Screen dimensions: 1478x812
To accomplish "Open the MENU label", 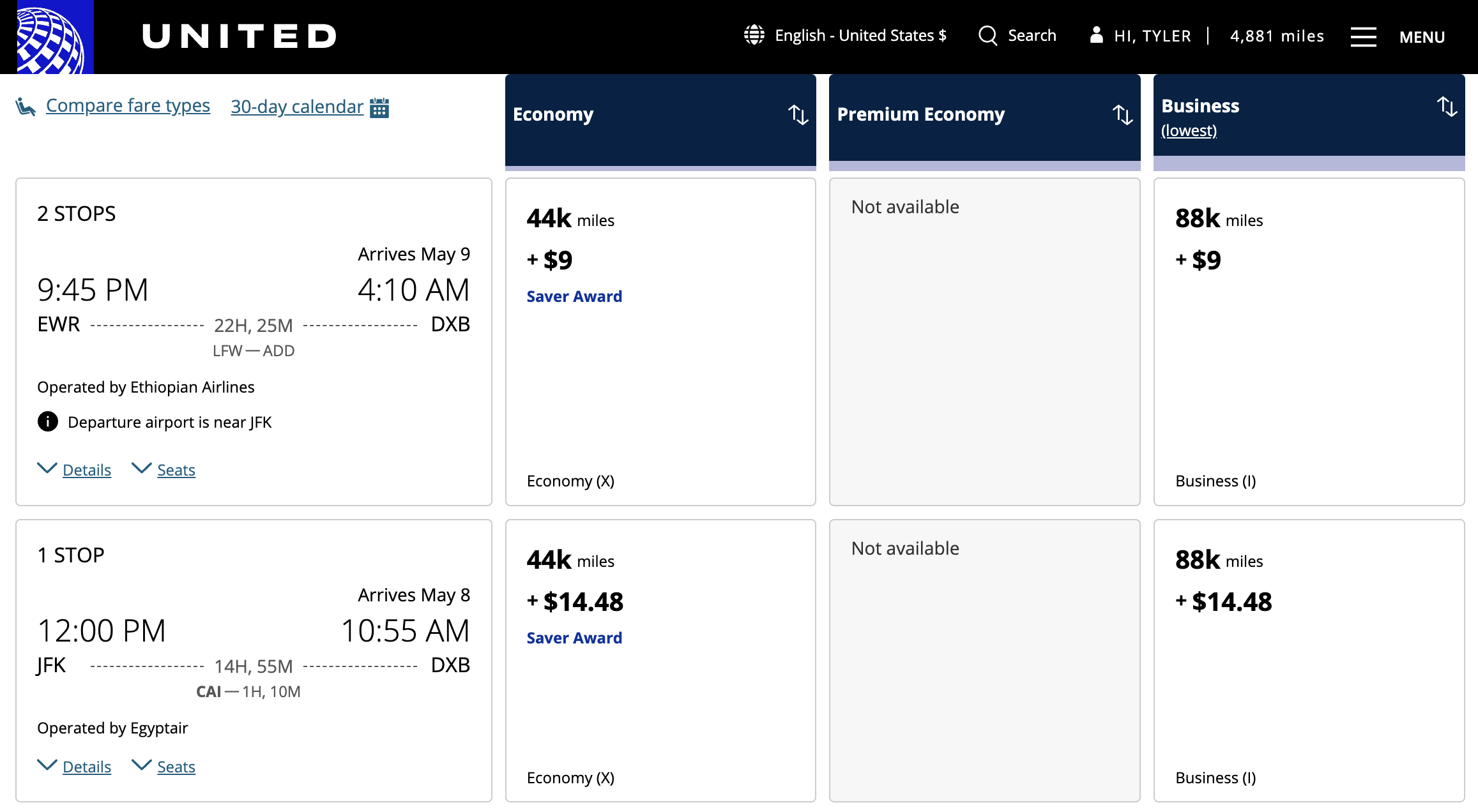I will click(1422, 37).
